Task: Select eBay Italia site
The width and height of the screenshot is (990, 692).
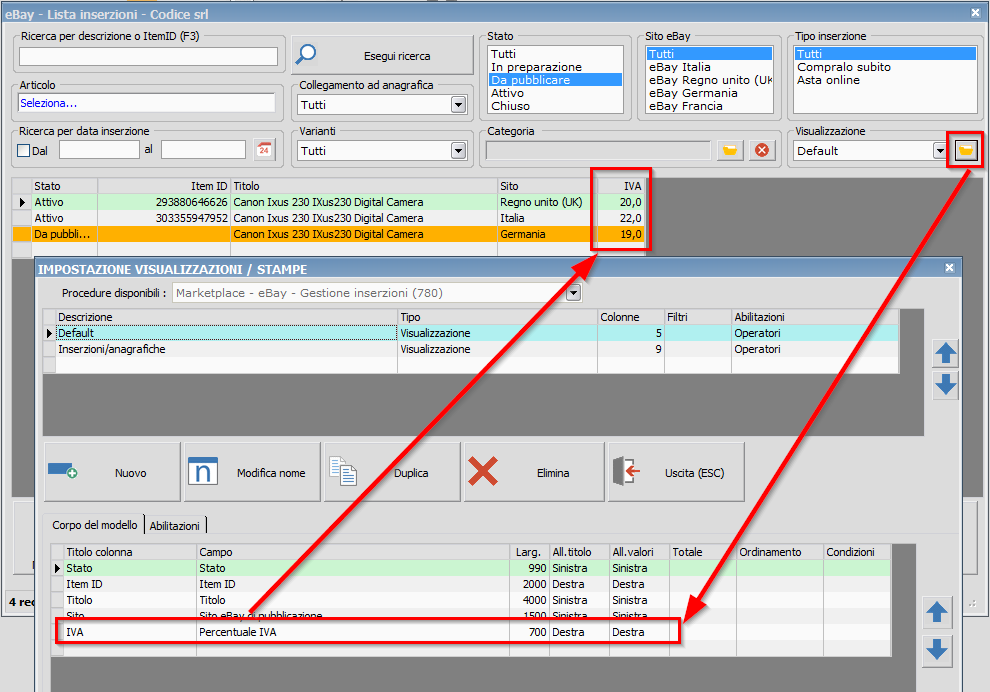Action: (x=709, y=67)
